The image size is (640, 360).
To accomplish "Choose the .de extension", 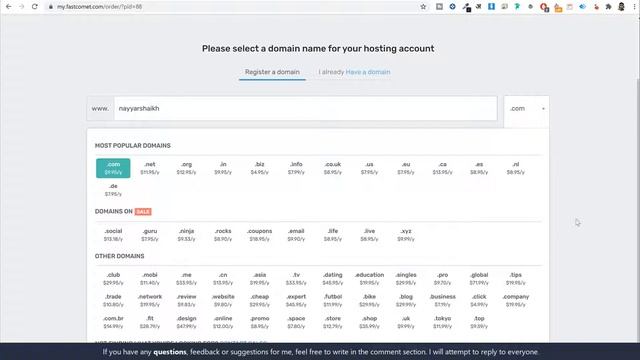I will (113, 190).
